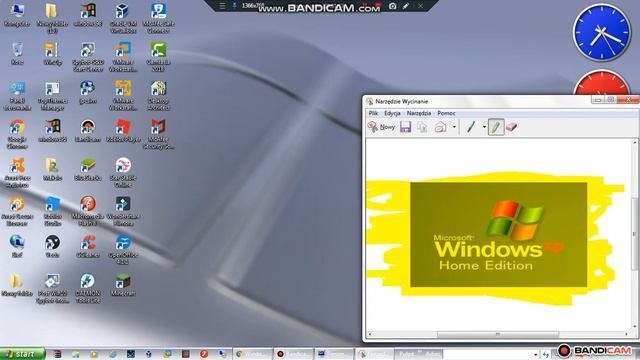Select the BlueStacks desktop icon

click(88, 169)
